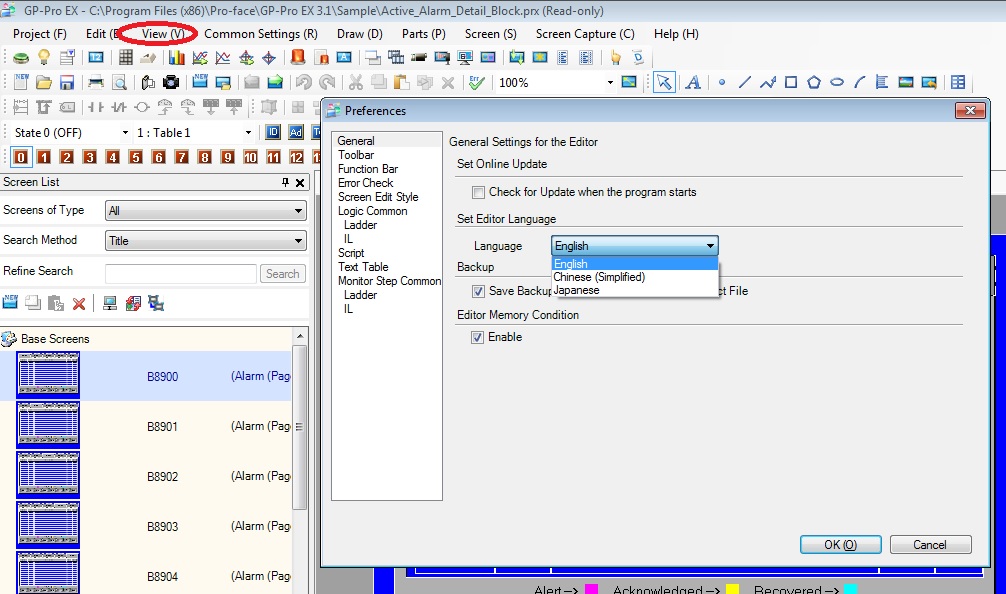Open the Screens of Type dropdown
The height and width of the screenshot is (594, 1006).
point(205,211)
